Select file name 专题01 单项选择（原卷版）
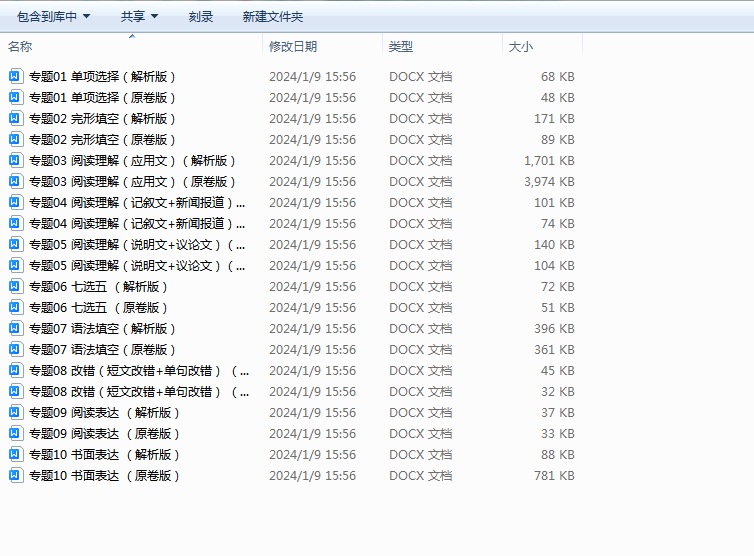This screenshot has width=754, height=556. [102, 98]
